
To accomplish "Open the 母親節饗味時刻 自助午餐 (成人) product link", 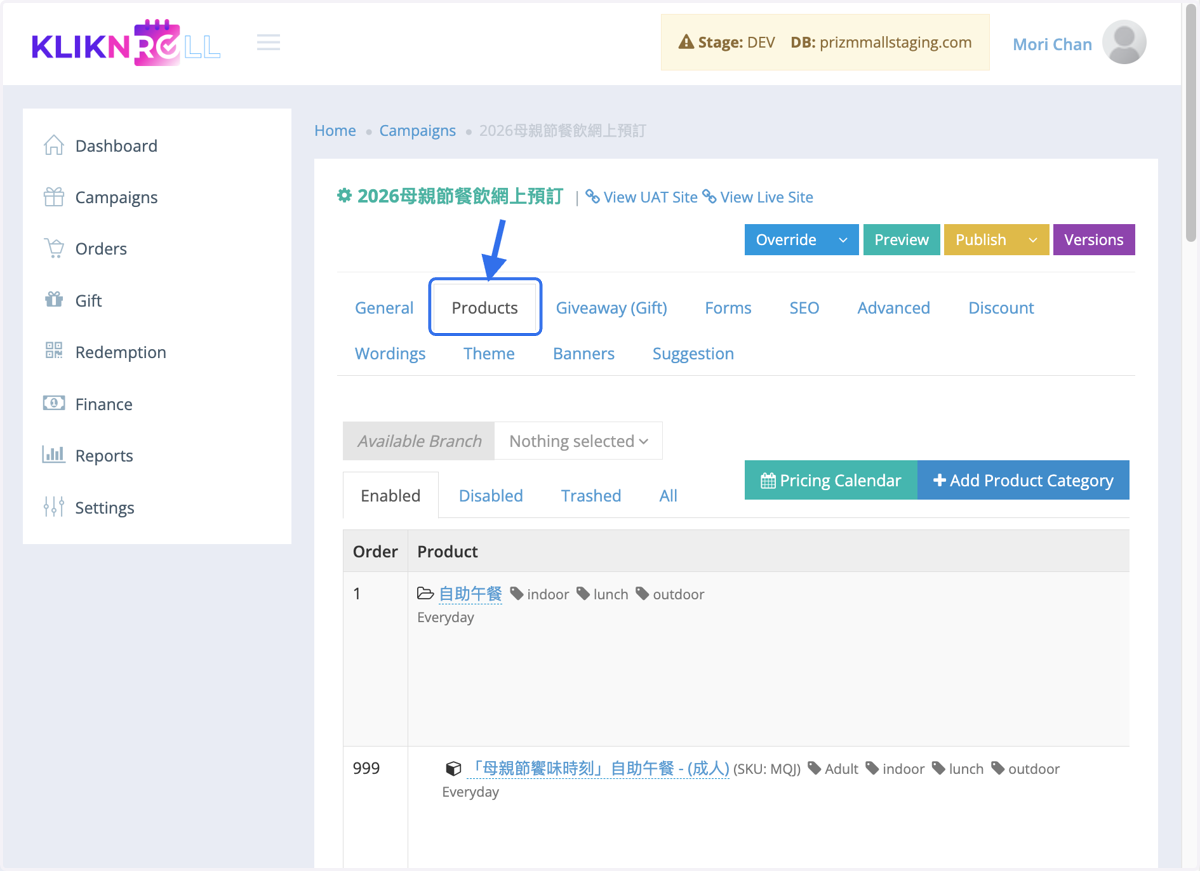I will 599,768.
